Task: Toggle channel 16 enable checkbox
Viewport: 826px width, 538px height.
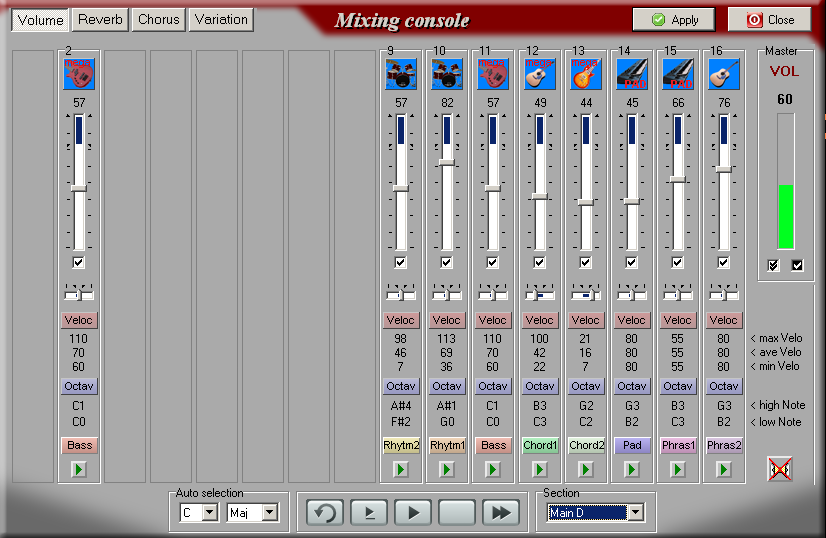Action: 723,262
